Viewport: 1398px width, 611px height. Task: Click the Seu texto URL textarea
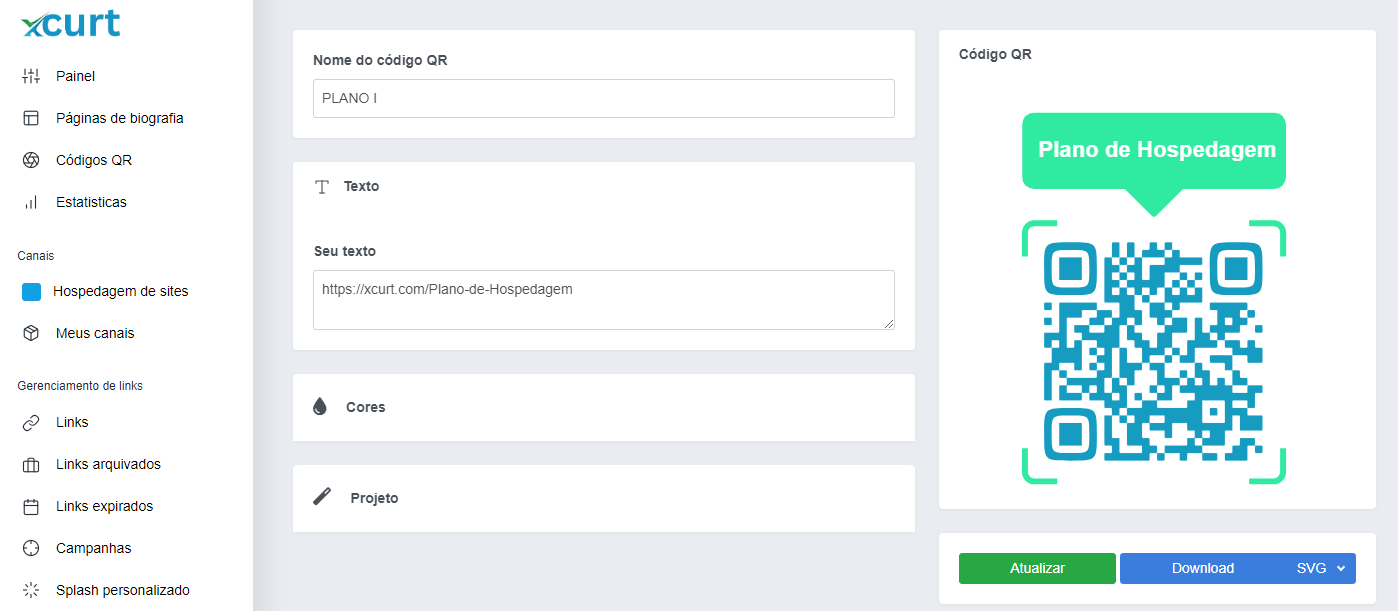click(603, 299)
